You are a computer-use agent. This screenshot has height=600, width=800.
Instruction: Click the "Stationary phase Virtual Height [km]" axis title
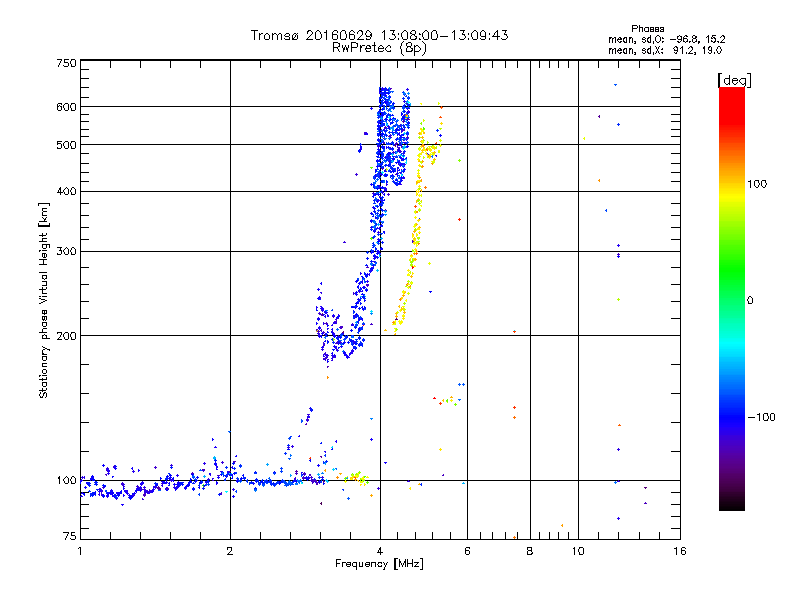click(x=44, y=300)
